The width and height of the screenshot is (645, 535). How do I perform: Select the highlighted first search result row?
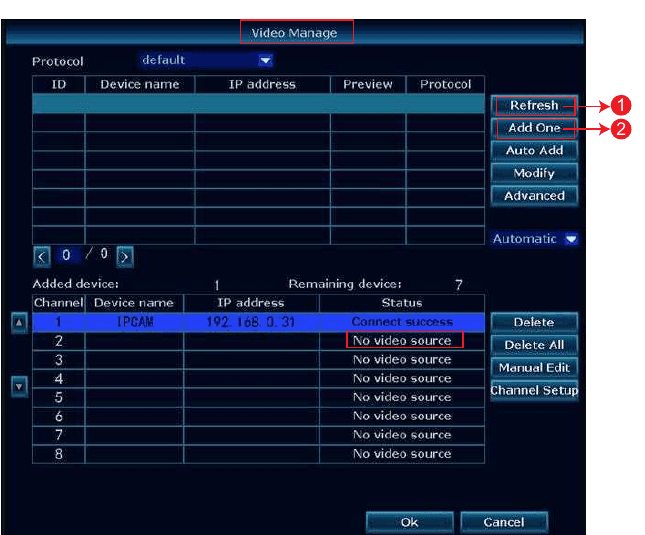click(258, 104)
